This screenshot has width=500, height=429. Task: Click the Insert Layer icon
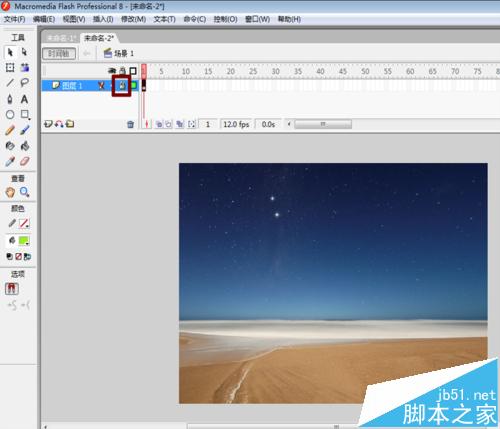tap(48, 124)
